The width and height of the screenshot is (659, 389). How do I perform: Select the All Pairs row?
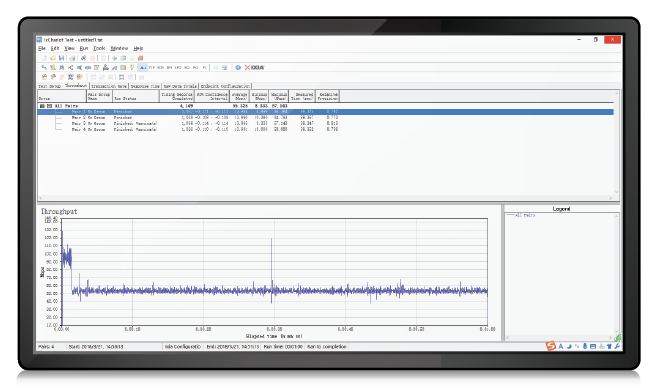pos(326,106)
